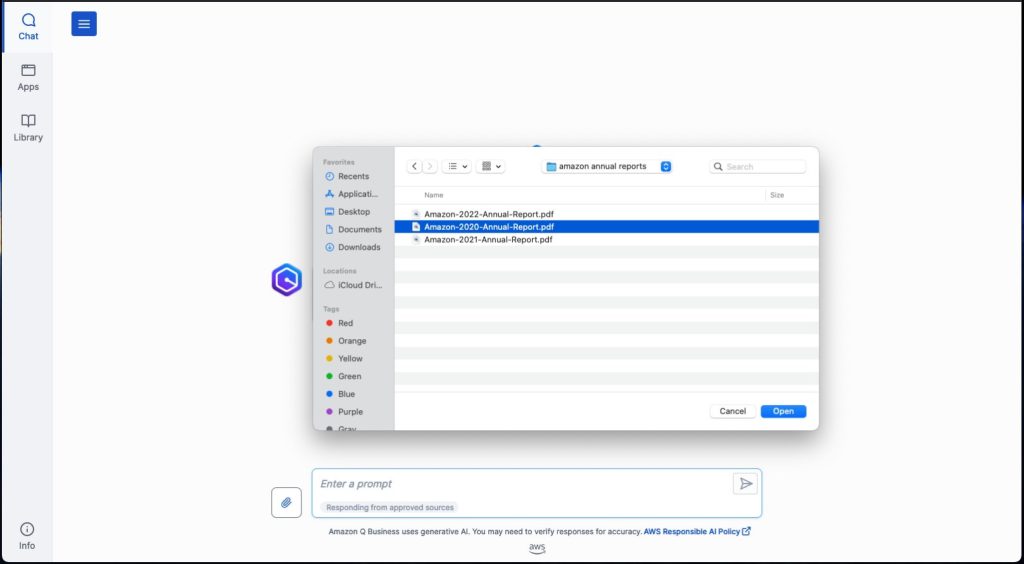Click the Amazon Q hexagon logo

pyautogui.click(x=287, y=280)
